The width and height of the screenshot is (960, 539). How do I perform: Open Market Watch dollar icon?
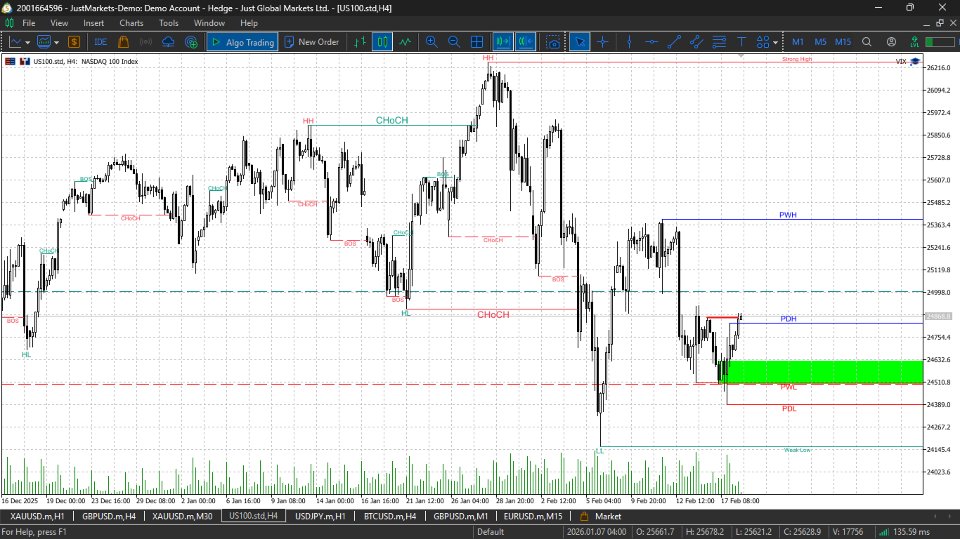click(74, 42)
